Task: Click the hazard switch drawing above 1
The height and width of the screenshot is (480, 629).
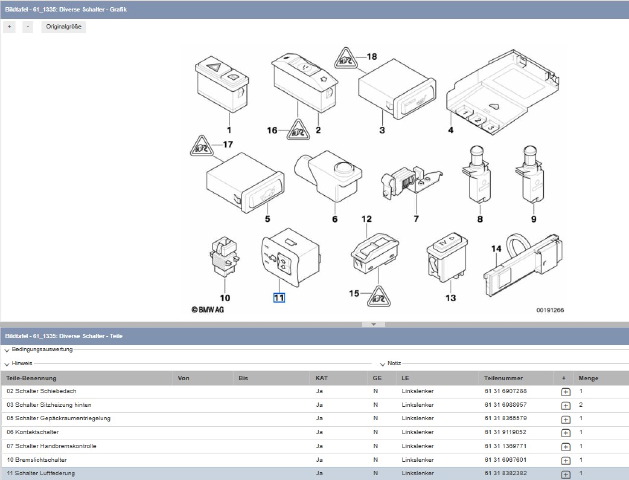Action: 223,84
